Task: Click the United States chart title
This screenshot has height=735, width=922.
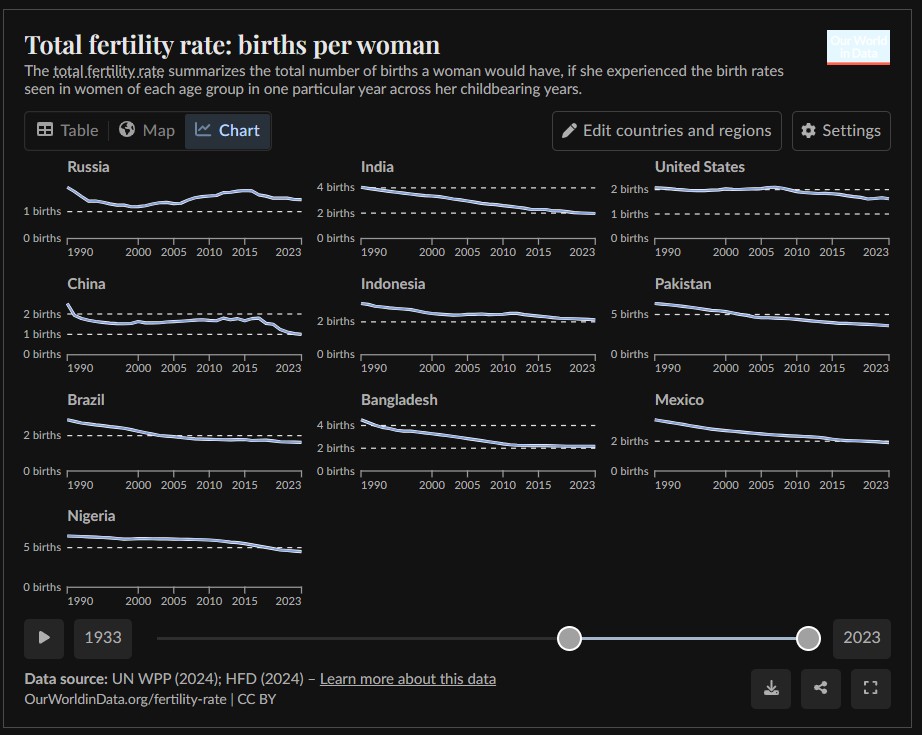Action: pyautogui.click(x=699, y=167)
